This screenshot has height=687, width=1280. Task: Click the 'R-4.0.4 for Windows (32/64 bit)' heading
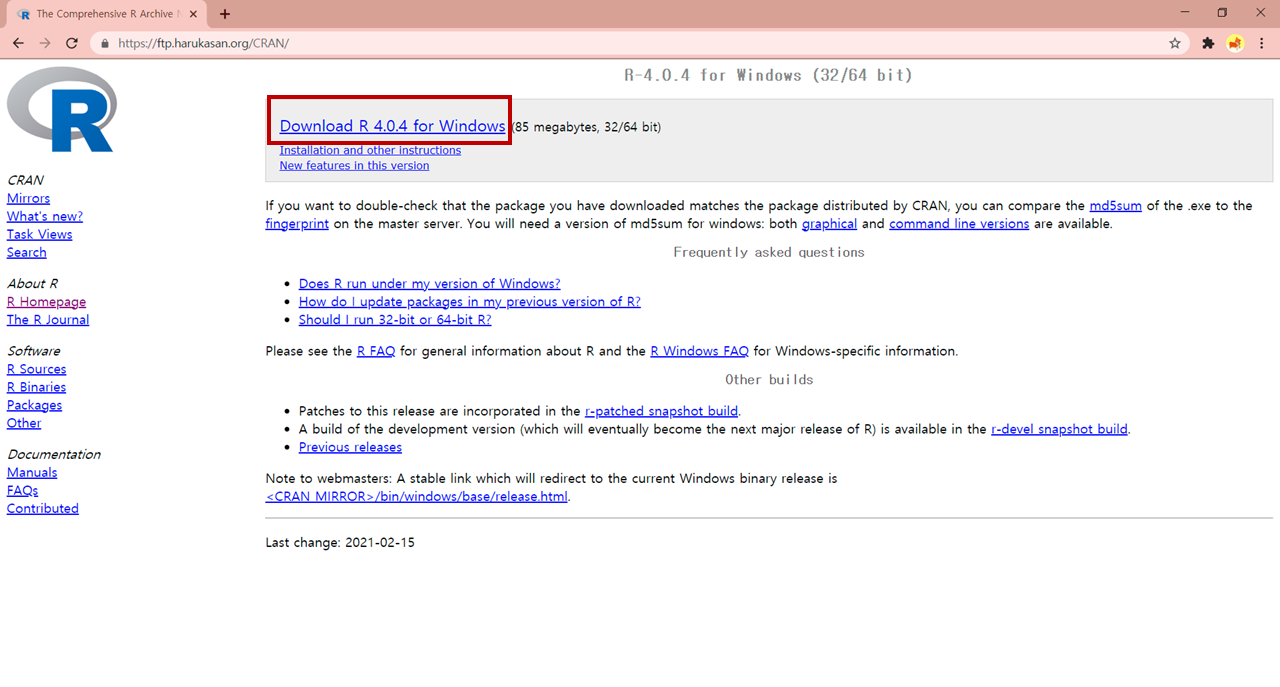click(768, 76)
